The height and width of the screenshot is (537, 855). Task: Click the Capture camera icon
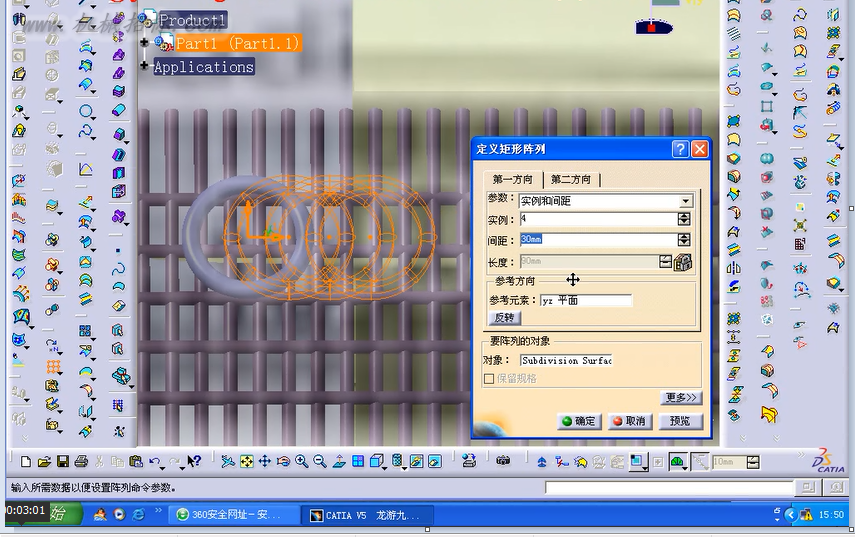point(503,461)
